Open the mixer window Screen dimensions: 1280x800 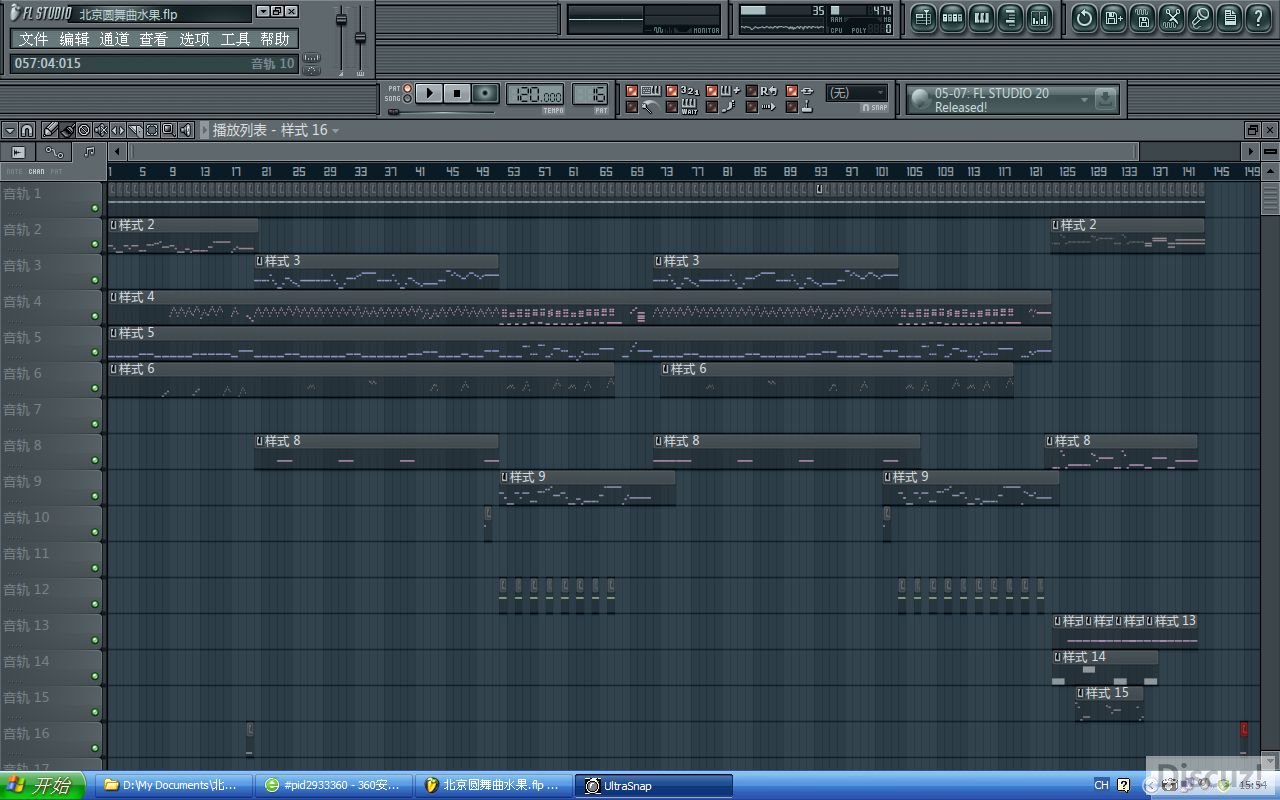[1039, 18]
